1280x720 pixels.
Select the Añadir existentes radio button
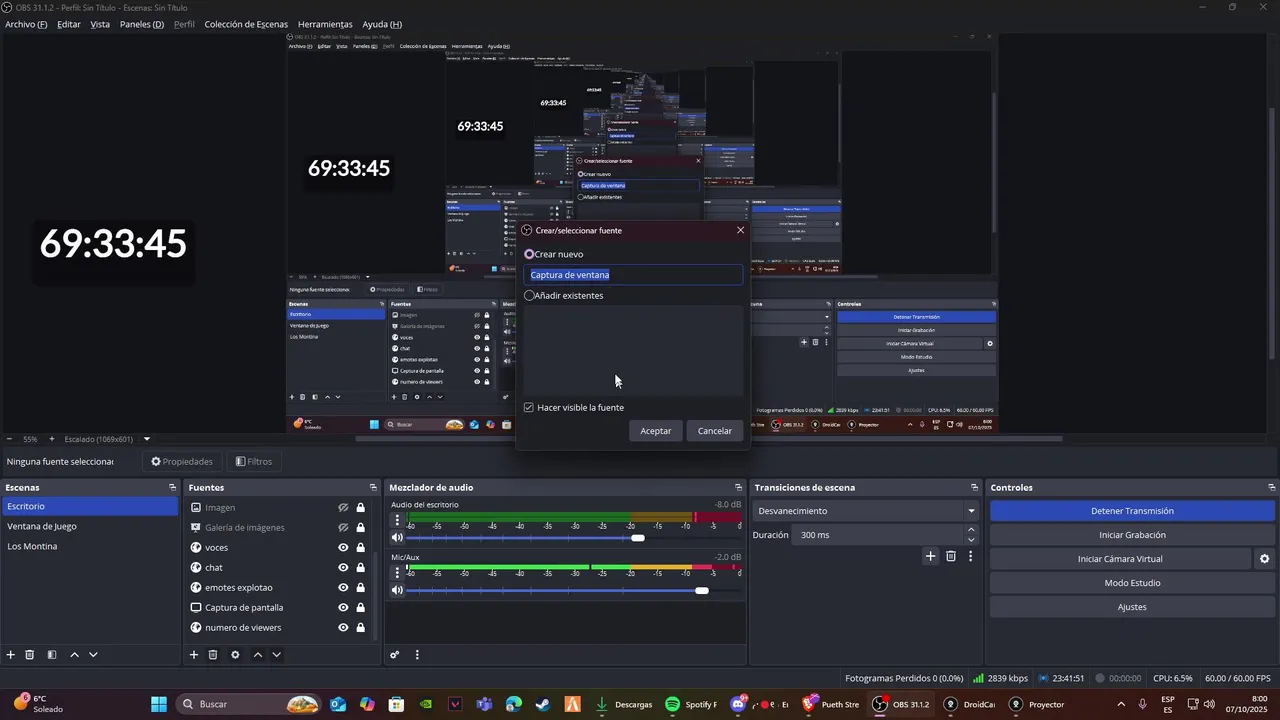tap(529, 295)
